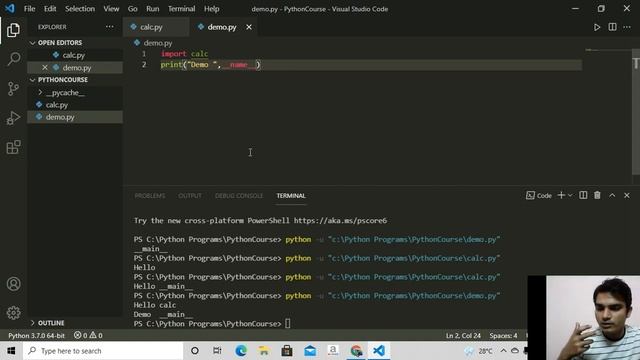Image resolution: width=640 pixels, height=360 pixels.
Task: Select the demo.py editor tab
Action: [223, 27]
